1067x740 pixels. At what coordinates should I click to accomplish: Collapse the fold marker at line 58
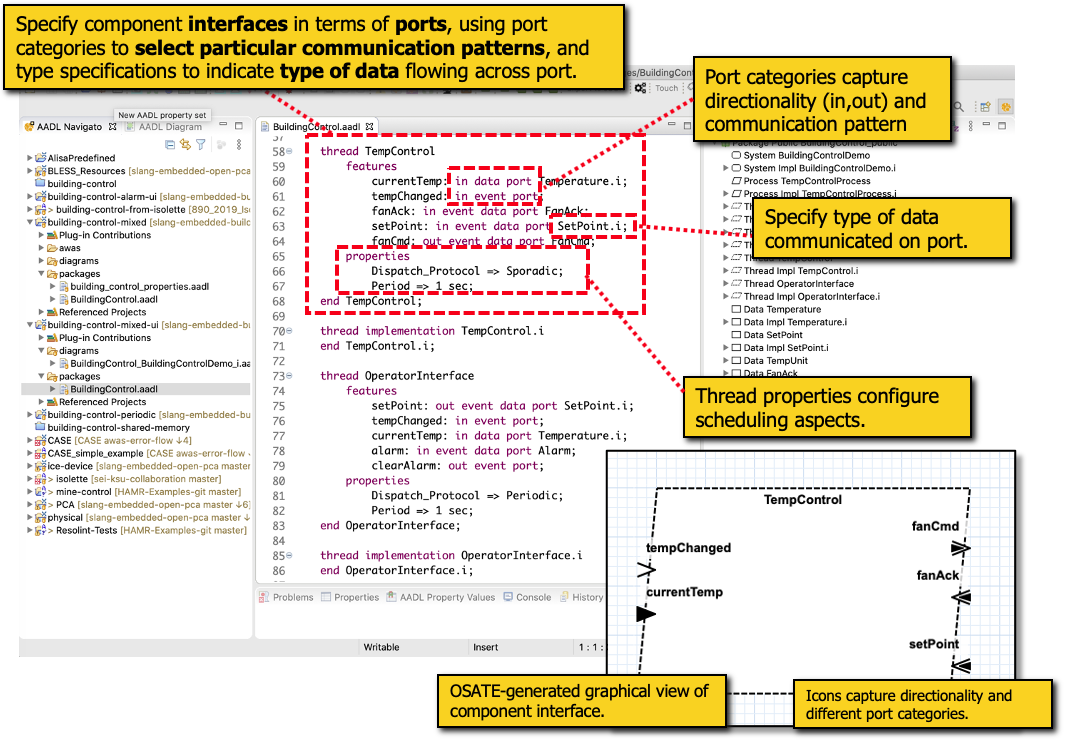click(289, 152)
